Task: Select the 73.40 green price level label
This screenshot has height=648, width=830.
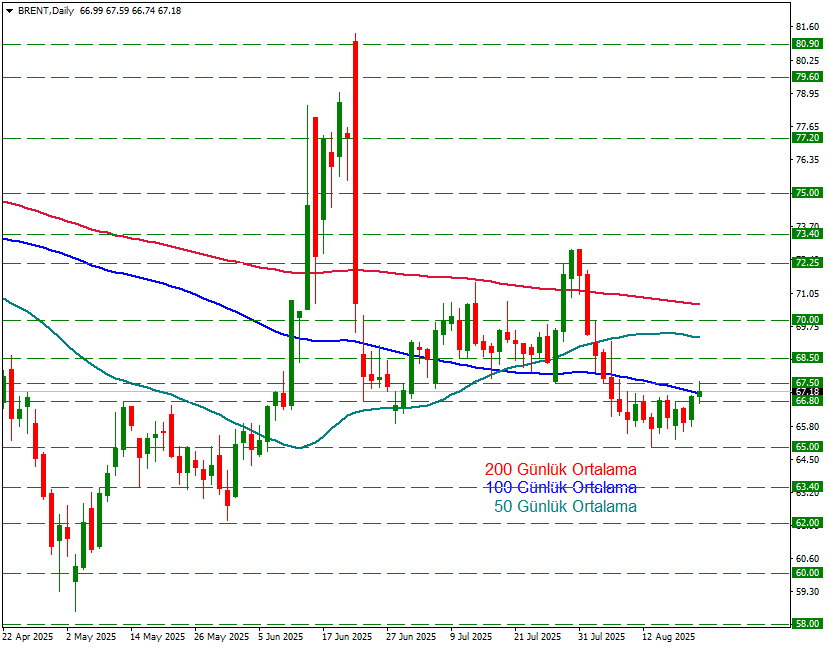Action: click(808, 233)
